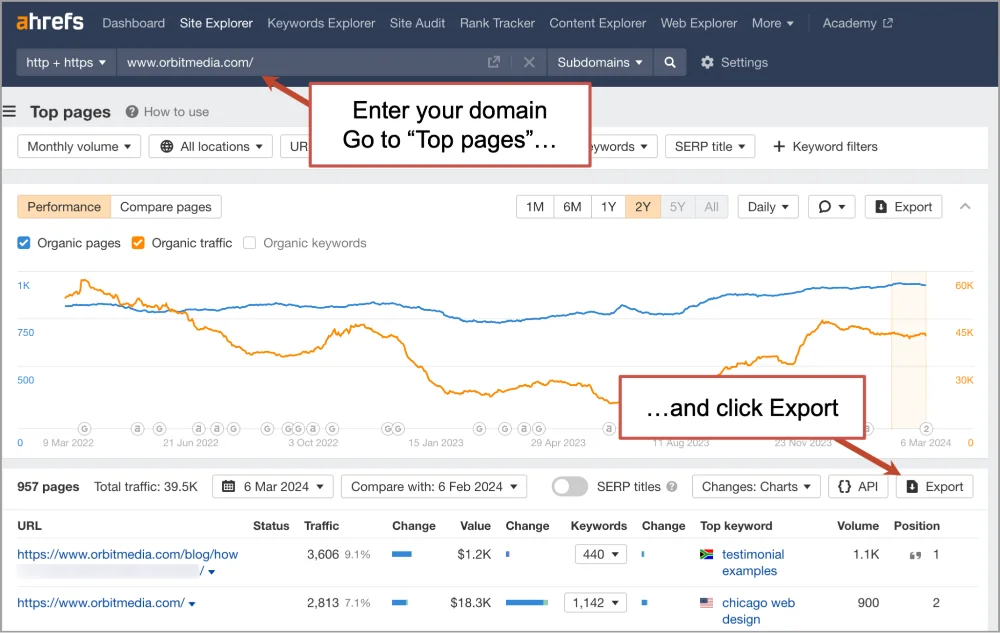Image resolution: width=1000 pixels, height=633 pixels.
Task: Sort by Position column header
Action: click(x=916, y=525)
